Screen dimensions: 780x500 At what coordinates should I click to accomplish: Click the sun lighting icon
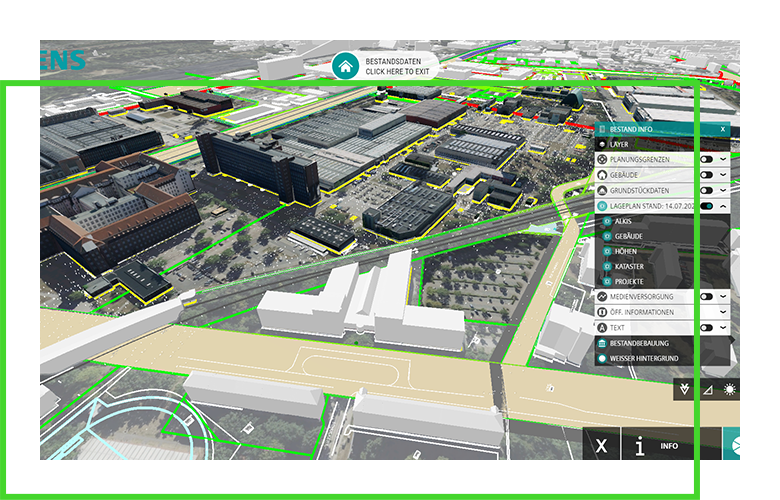tap(729, 390)
